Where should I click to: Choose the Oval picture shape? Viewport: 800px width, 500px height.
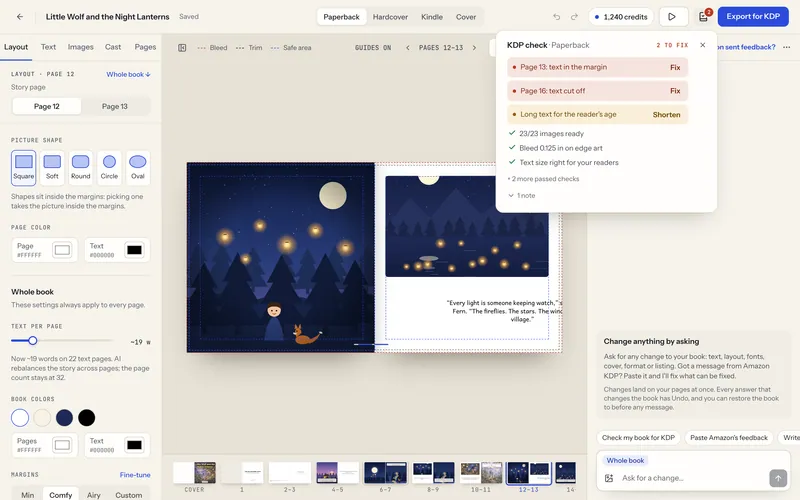138,167
